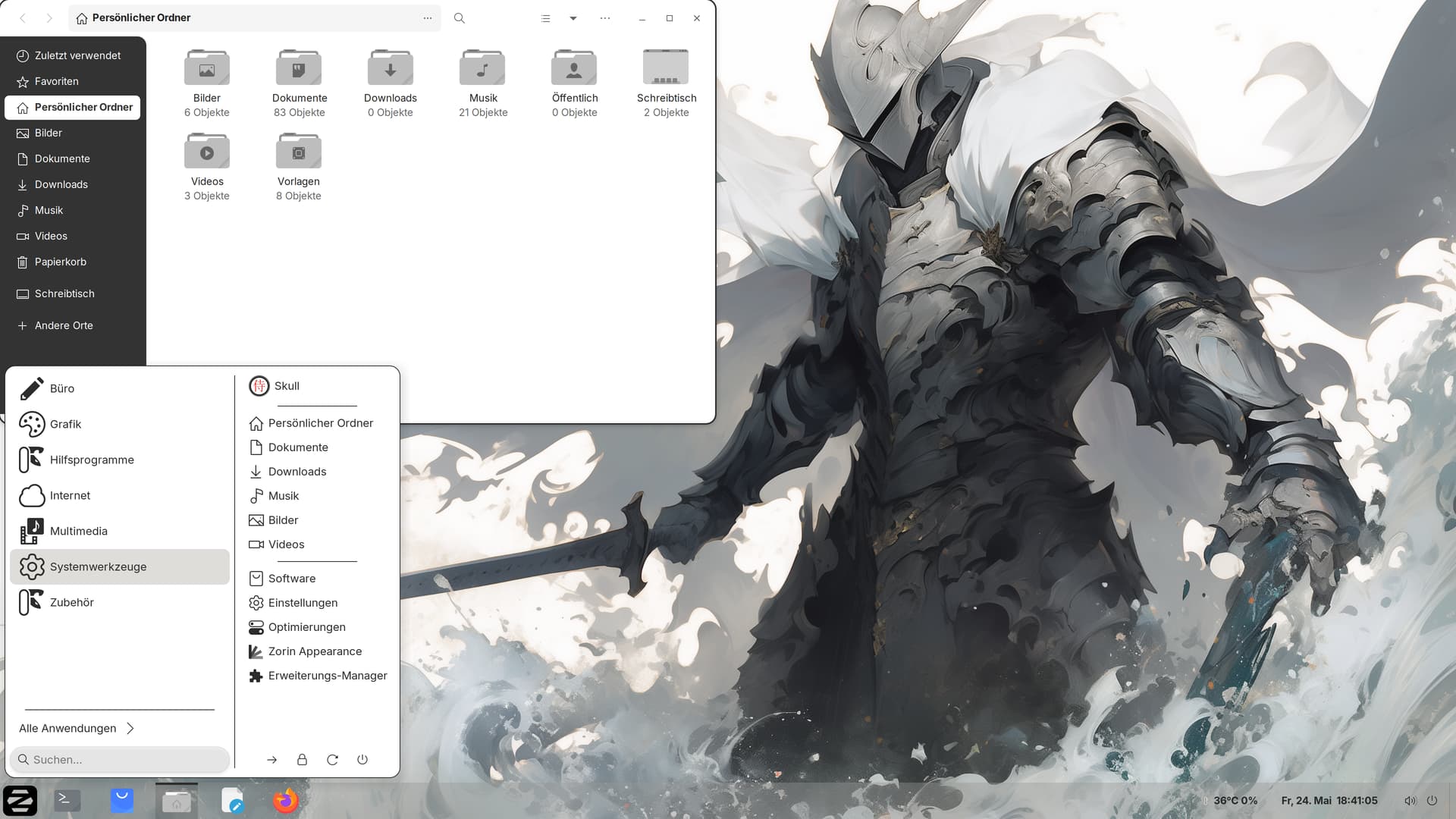1456x819 pixels.
Task: Click the log out arrow icon in menu
Action: (271, 760)
